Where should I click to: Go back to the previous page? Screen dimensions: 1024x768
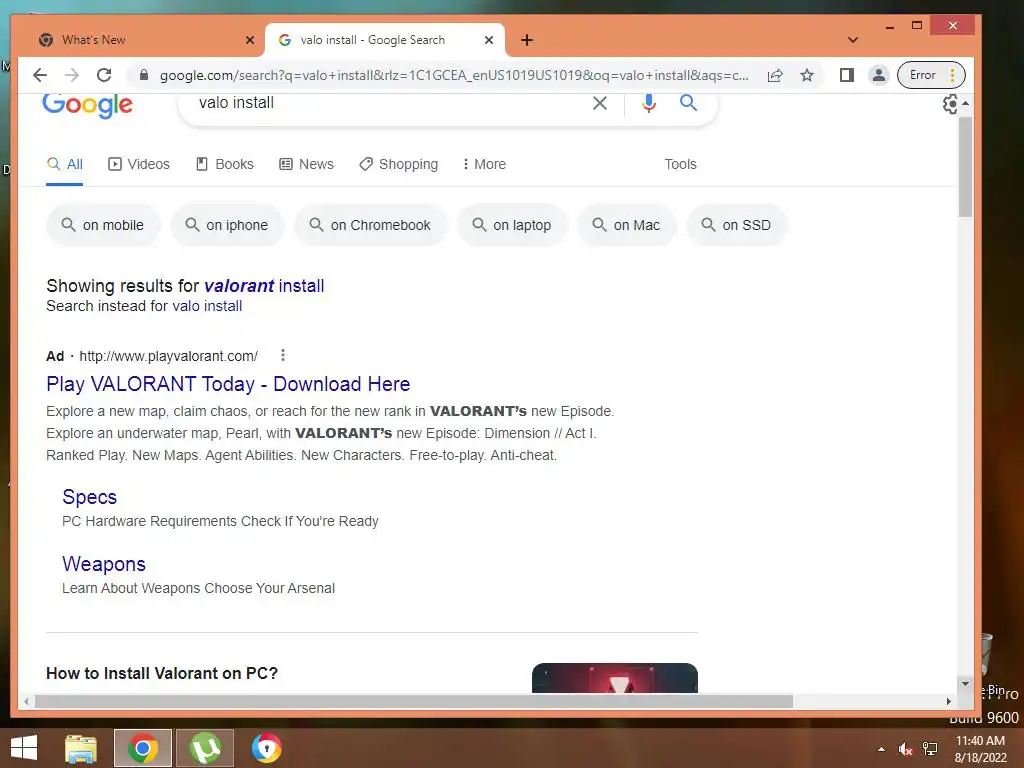40,75
